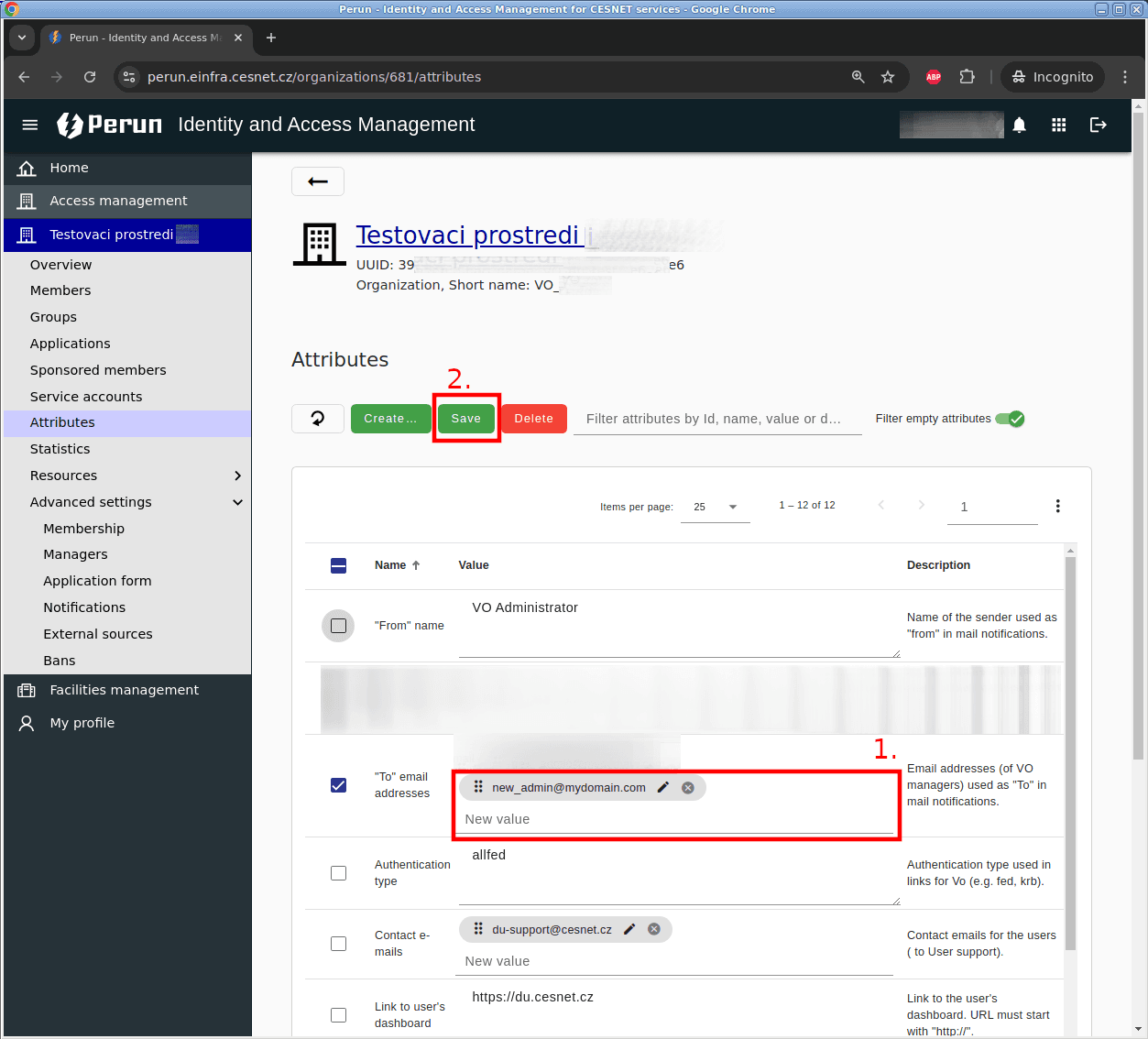Viewport: 1148px width, 1039px height.
Task: Click the attribute filter search field
Action: [716, 419]
